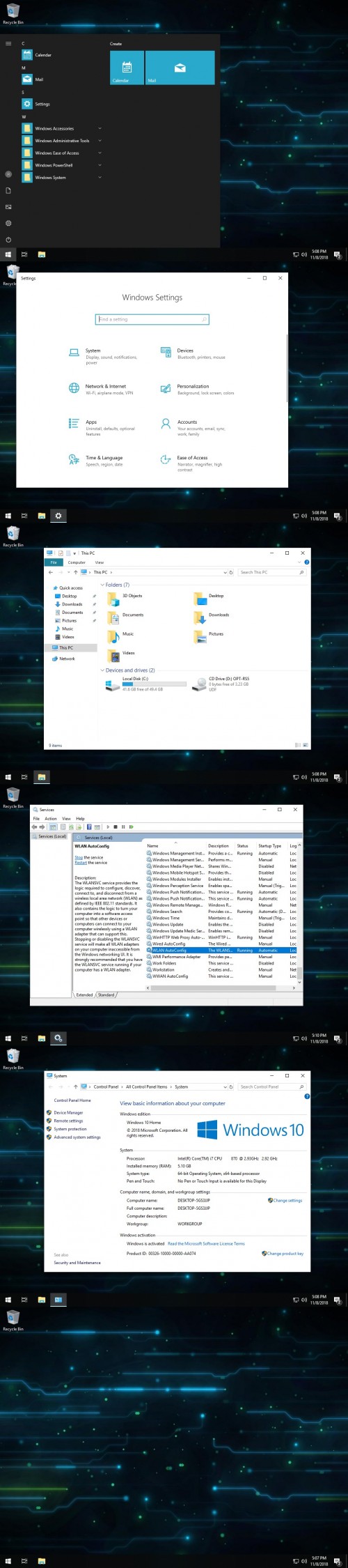Open Personalization settings category
348x1568 pixels.
point(198,389)
